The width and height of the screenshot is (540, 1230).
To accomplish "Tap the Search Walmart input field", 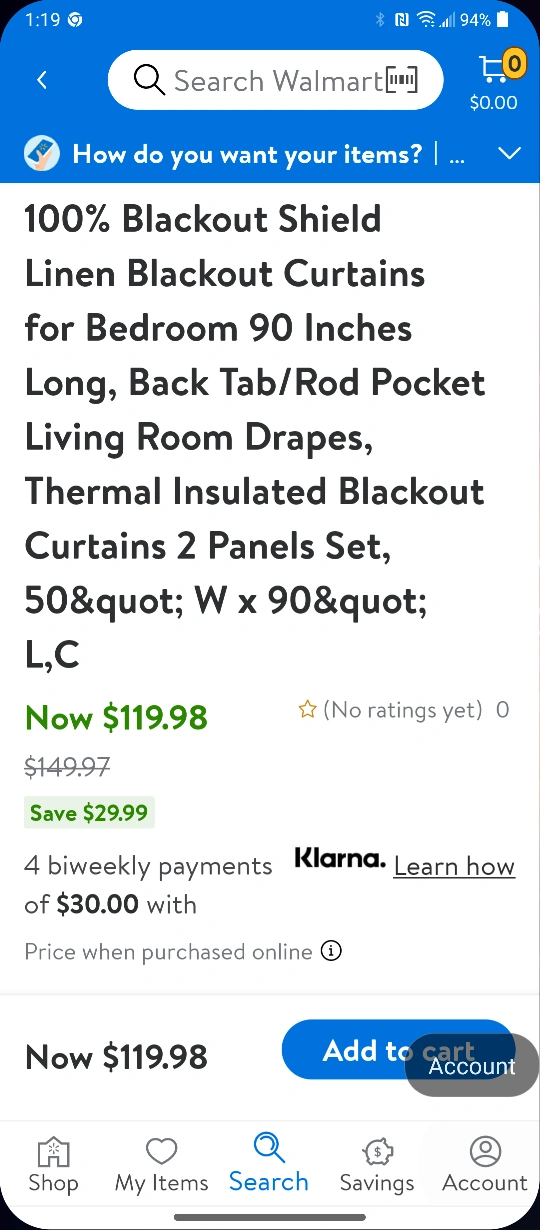I will click(x=275, y=80).
